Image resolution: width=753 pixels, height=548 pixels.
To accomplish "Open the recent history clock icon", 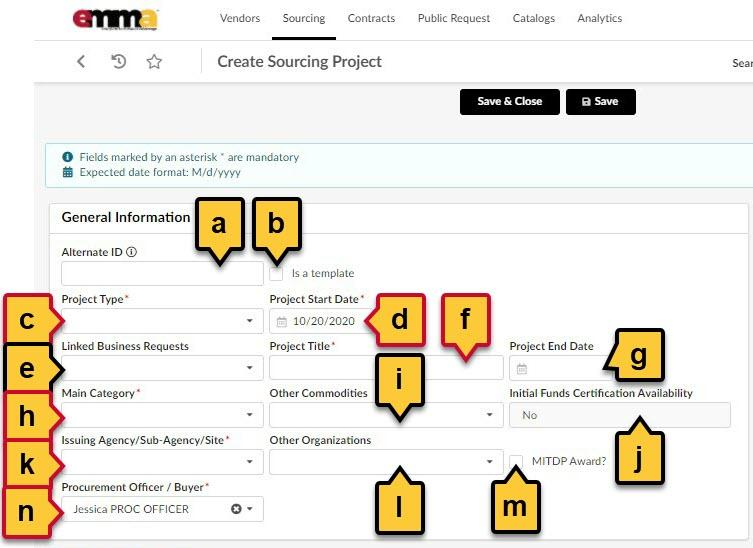I will point(119,61).
